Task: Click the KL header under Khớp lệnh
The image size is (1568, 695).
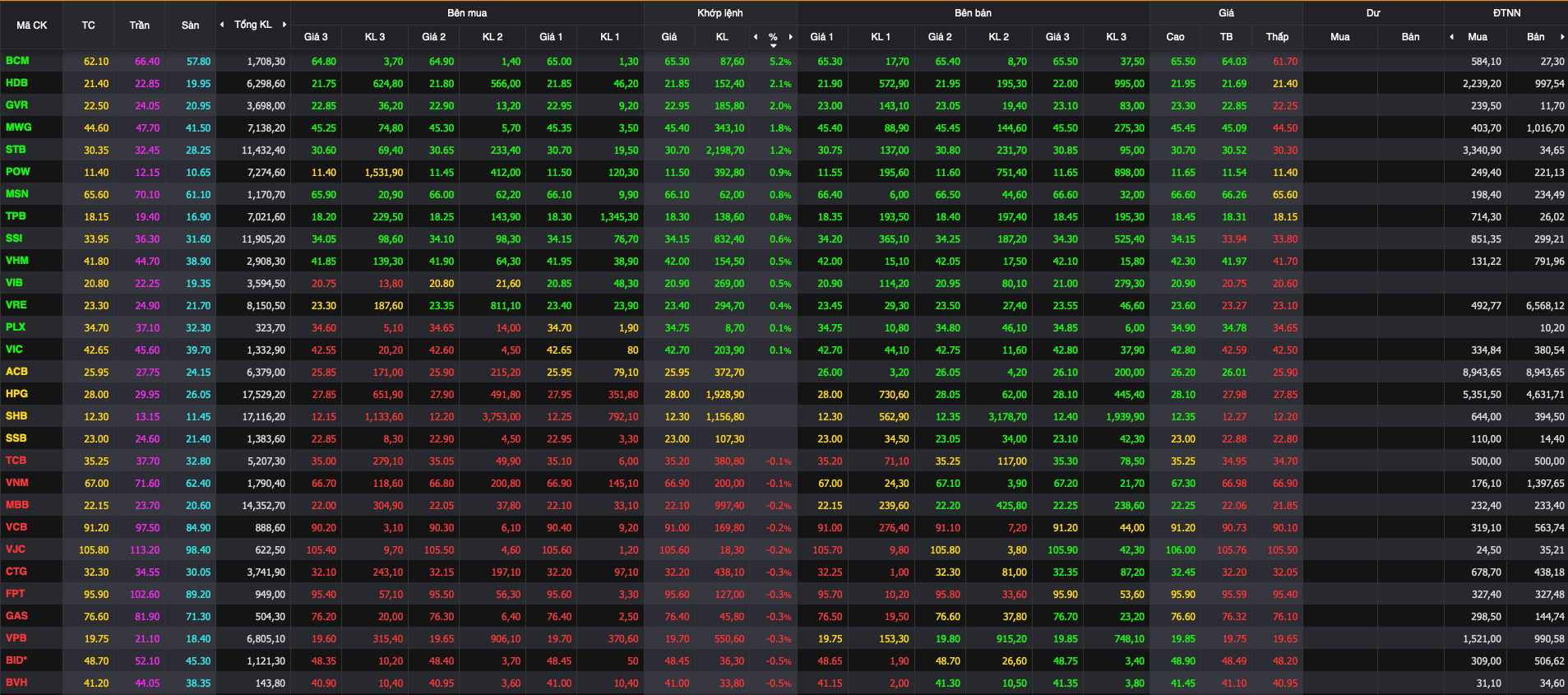Action: pyautogui.click(x=722, y=37)
